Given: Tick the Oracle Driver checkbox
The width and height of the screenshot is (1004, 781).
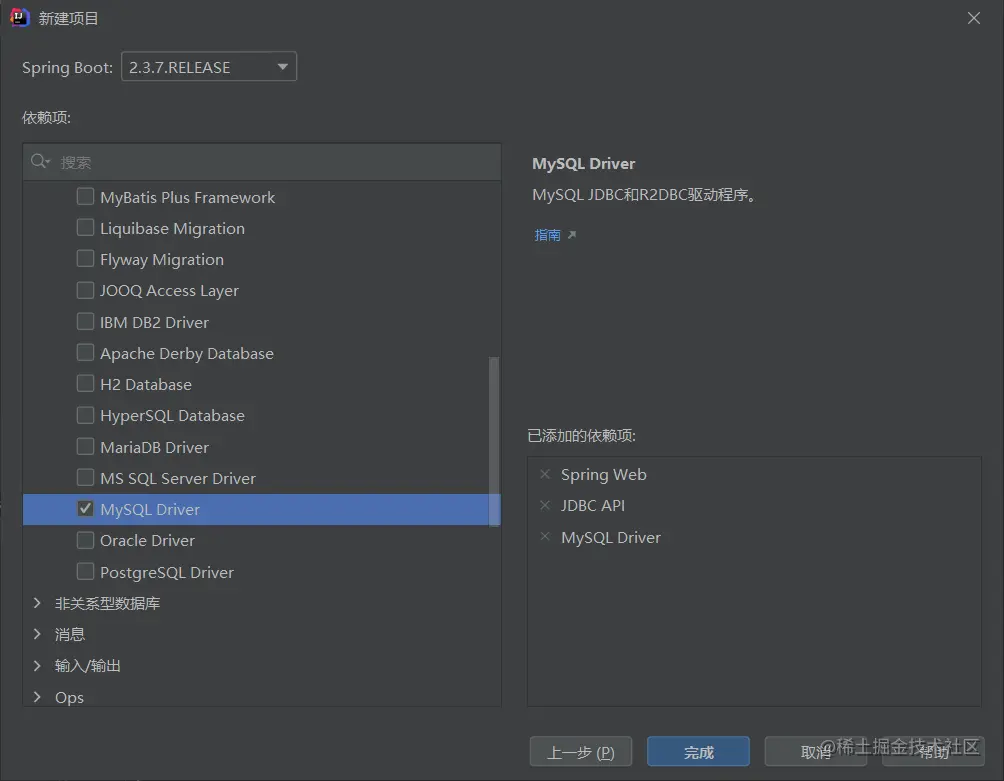Looking at the screenshot, I should tap(85, 540).
